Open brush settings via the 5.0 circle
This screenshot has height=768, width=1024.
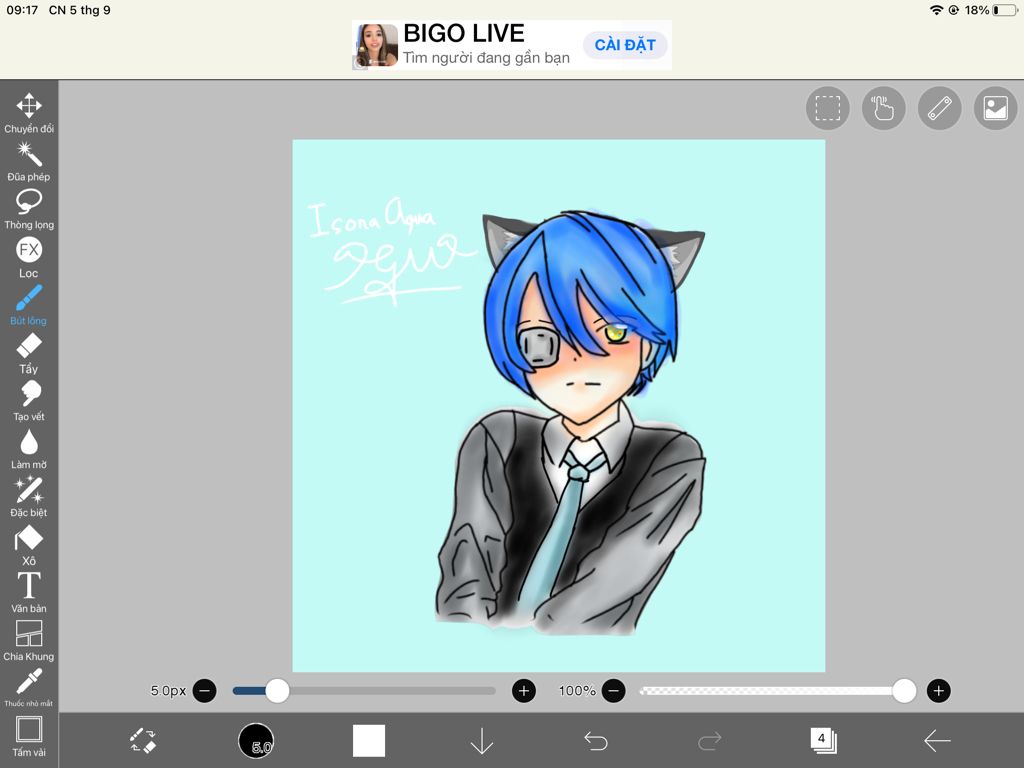(256, 741)
